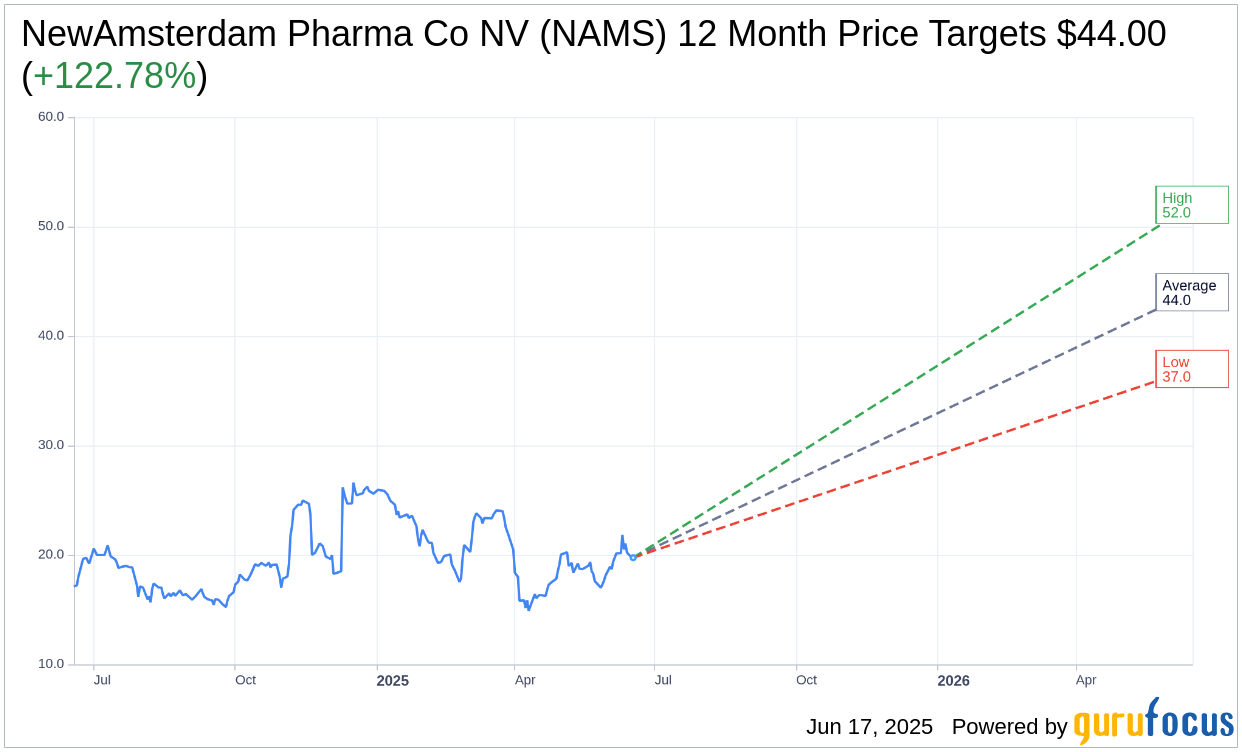
Task: Click the 2026 label on the time axis
Action: tap(953, 681)
